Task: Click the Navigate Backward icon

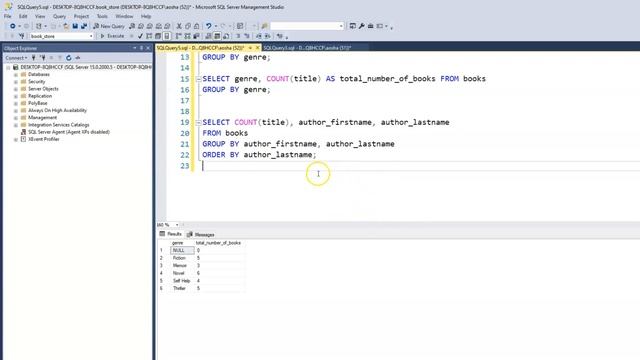Action: click(13, 26)
